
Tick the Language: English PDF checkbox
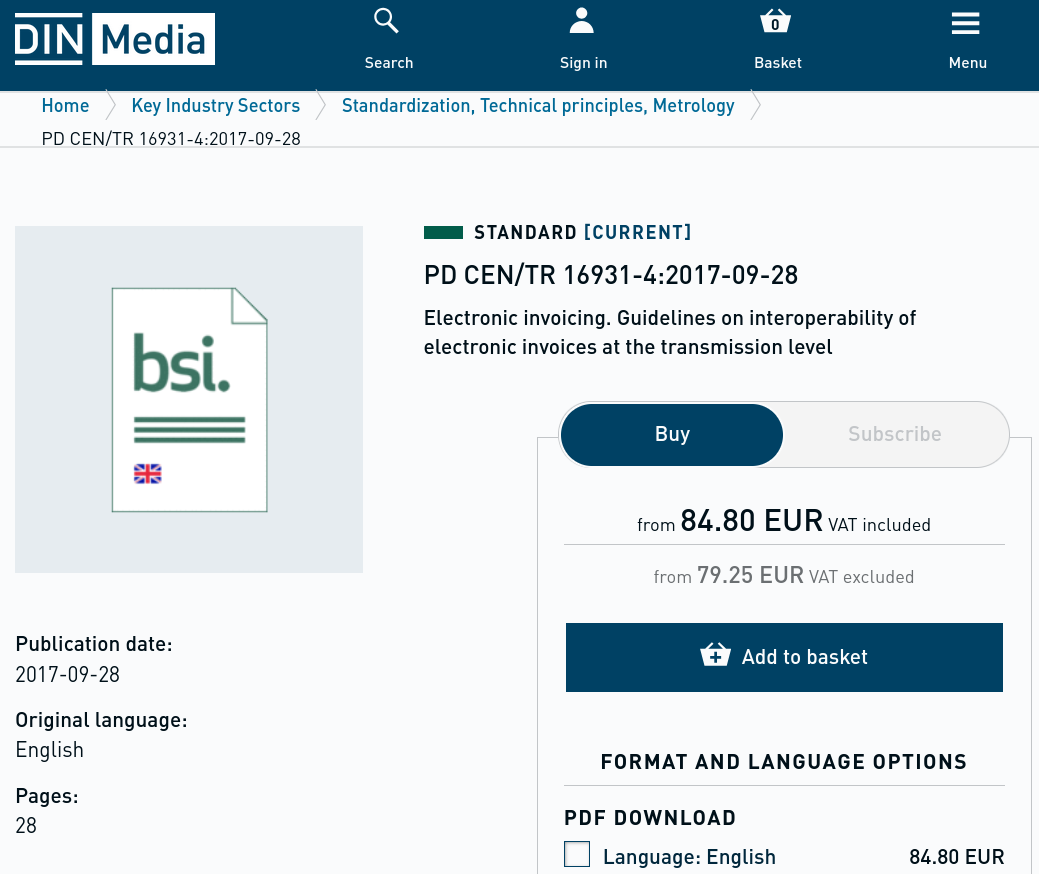click(x=577, y=854)
